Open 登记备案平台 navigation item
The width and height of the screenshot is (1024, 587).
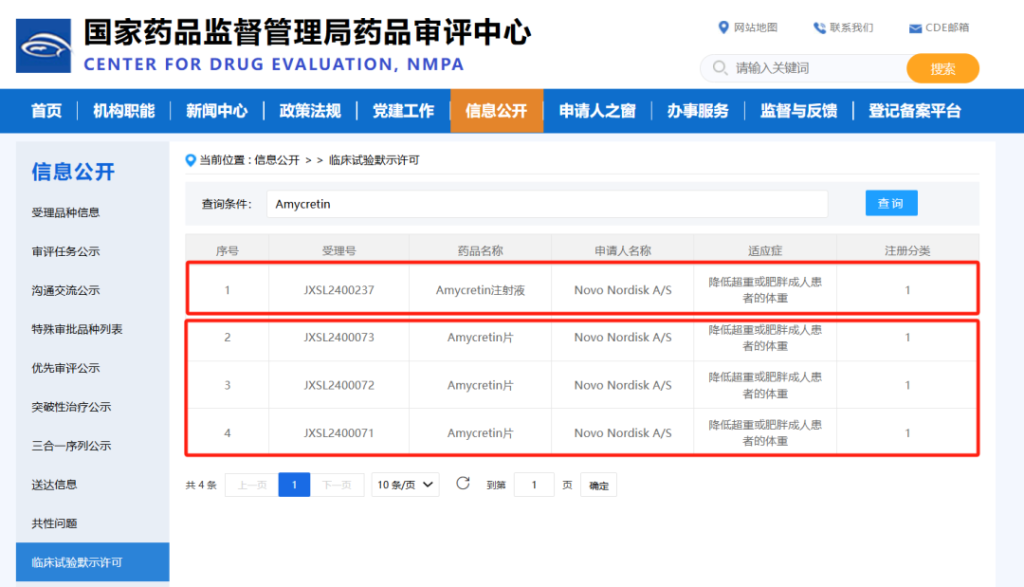click(914, 111)
